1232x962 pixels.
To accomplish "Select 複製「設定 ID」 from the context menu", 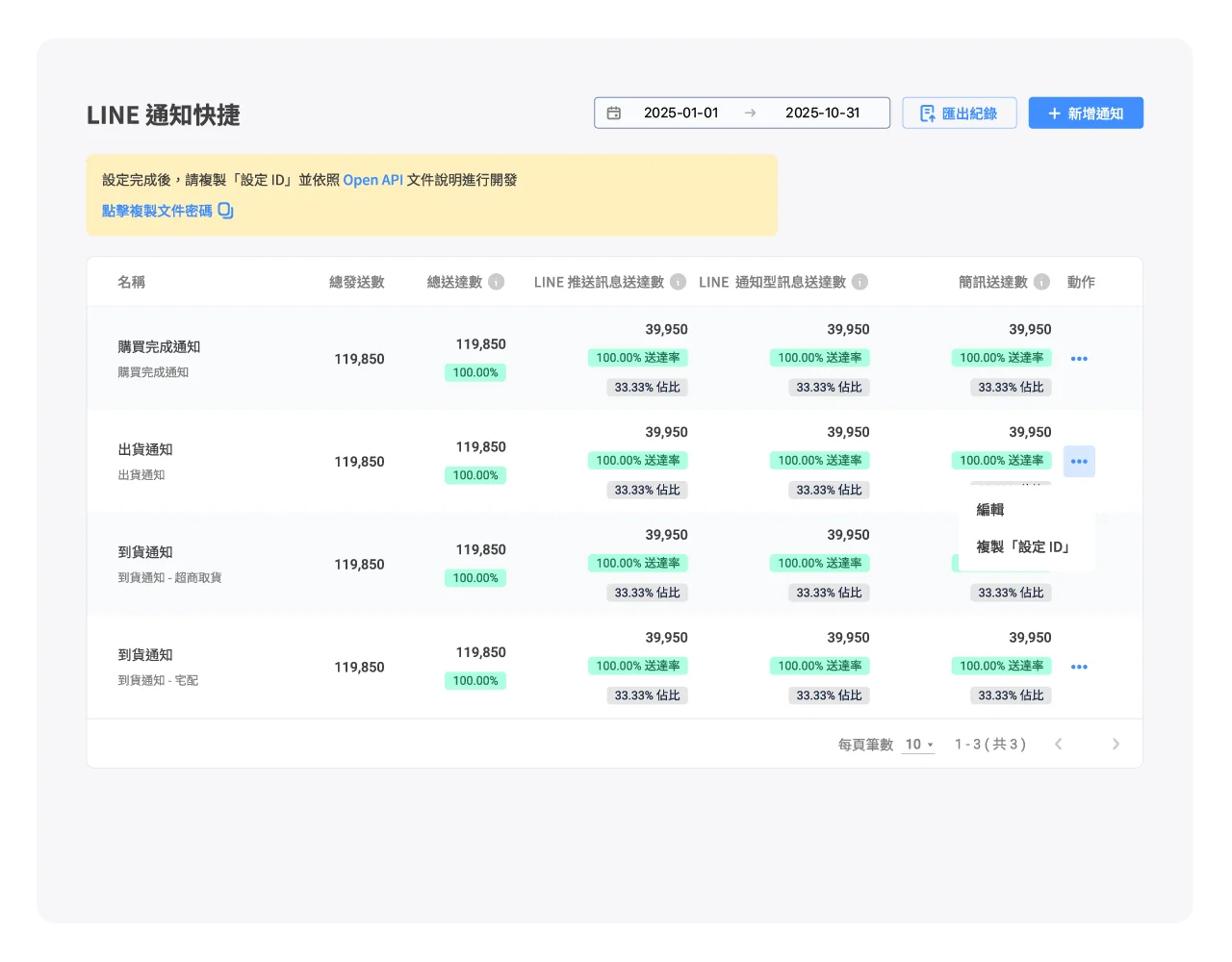I will coord(1022,544).
